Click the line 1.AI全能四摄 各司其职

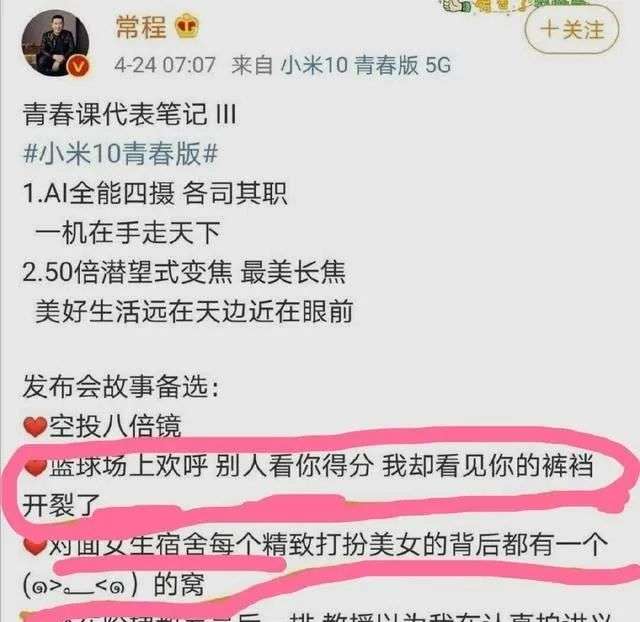pyautogui.click(x=155, y=193)
